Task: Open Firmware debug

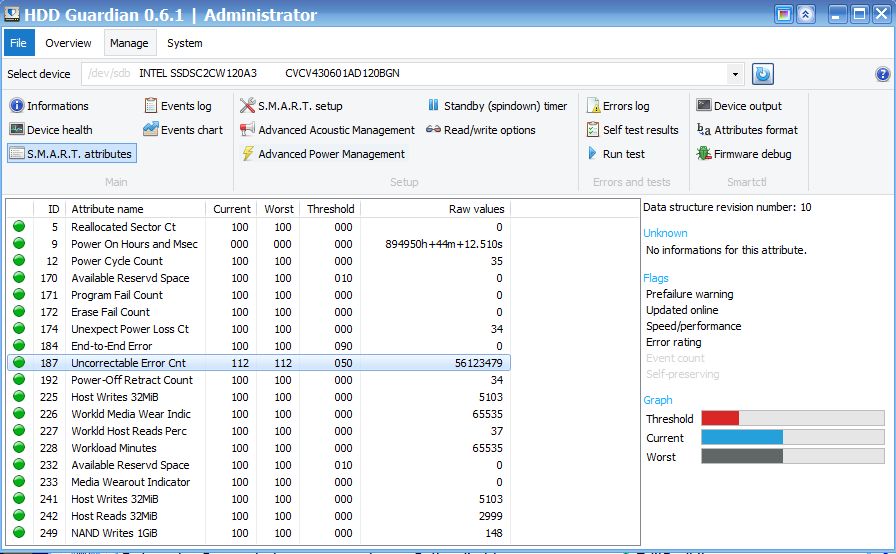Action: point(744,154)
